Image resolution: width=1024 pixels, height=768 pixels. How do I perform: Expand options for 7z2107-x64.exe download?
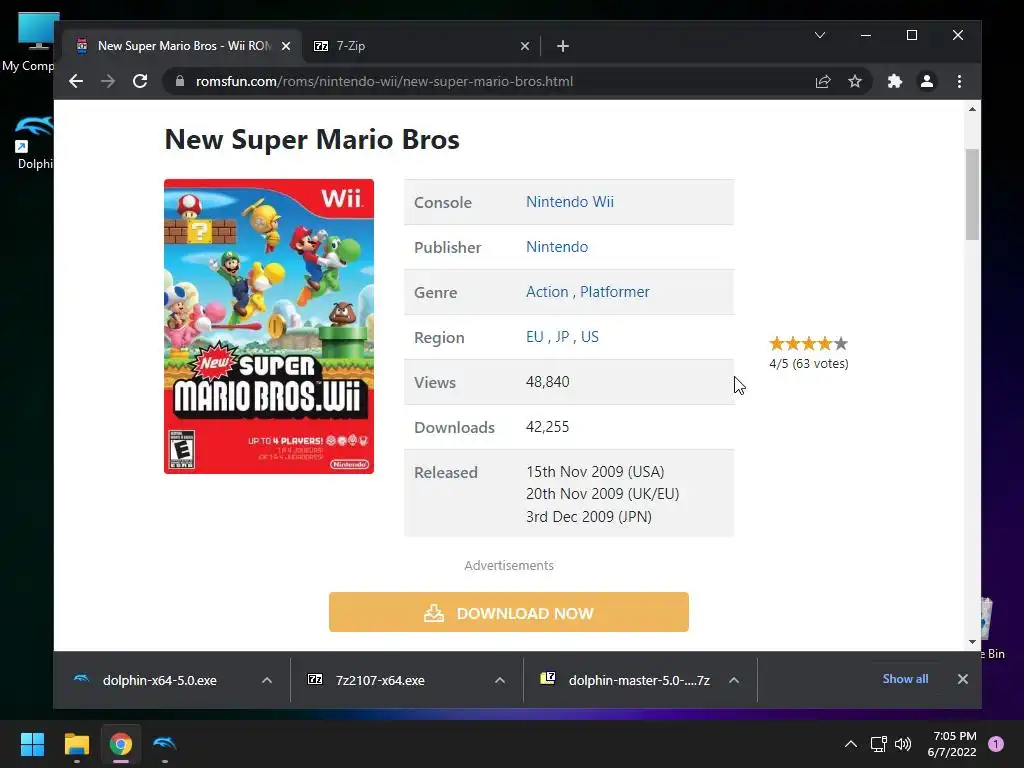pos(500,680)
